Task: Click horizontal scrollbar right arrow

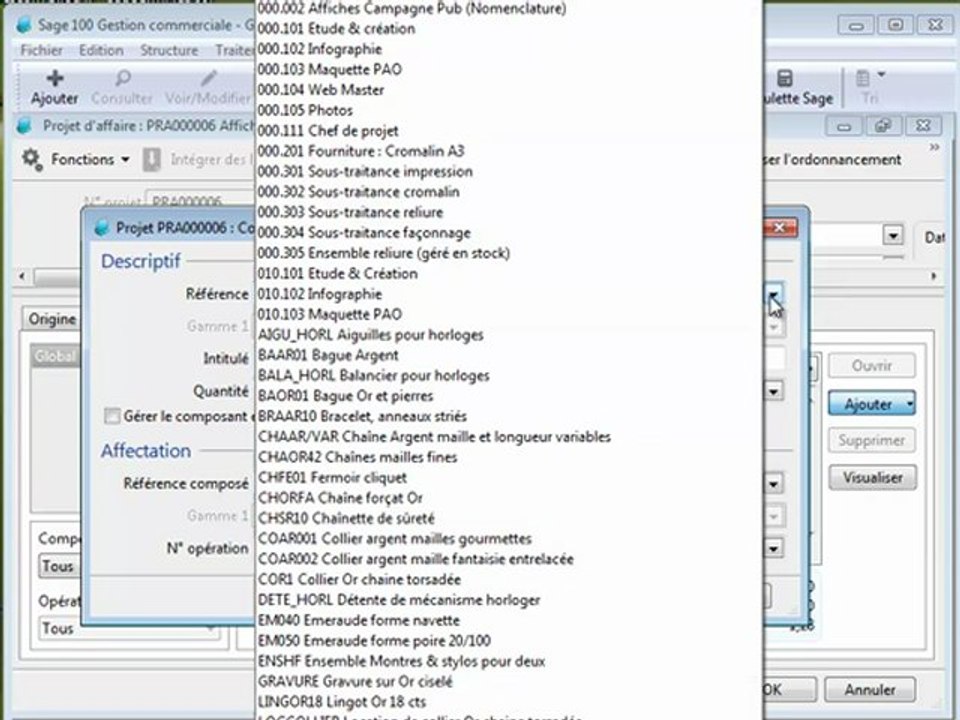Action: coord(934,276)
